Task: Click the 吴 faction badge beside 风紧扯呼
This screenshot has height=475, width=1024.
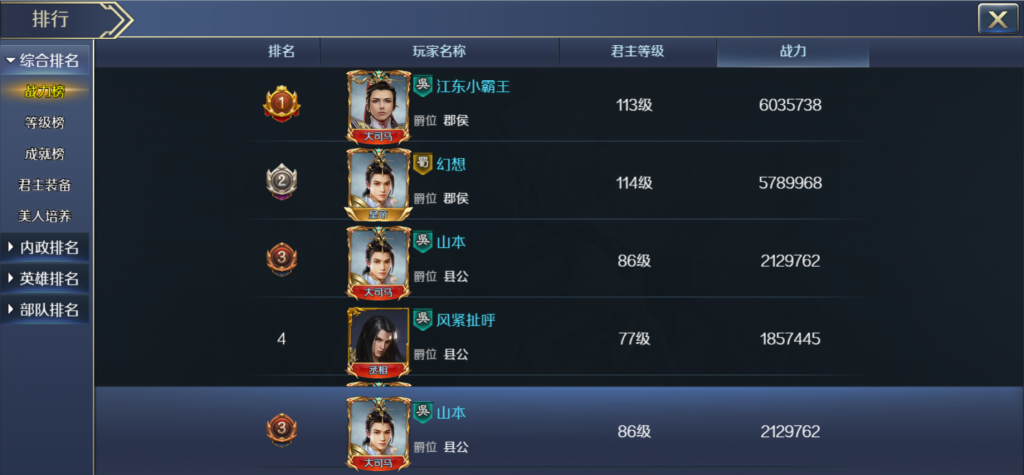Action: point(423,319)
